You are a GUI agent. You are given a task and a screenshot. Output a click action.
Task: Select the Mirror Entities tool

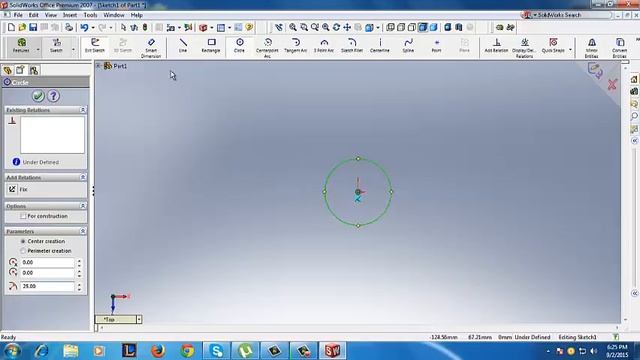point(591,47)
